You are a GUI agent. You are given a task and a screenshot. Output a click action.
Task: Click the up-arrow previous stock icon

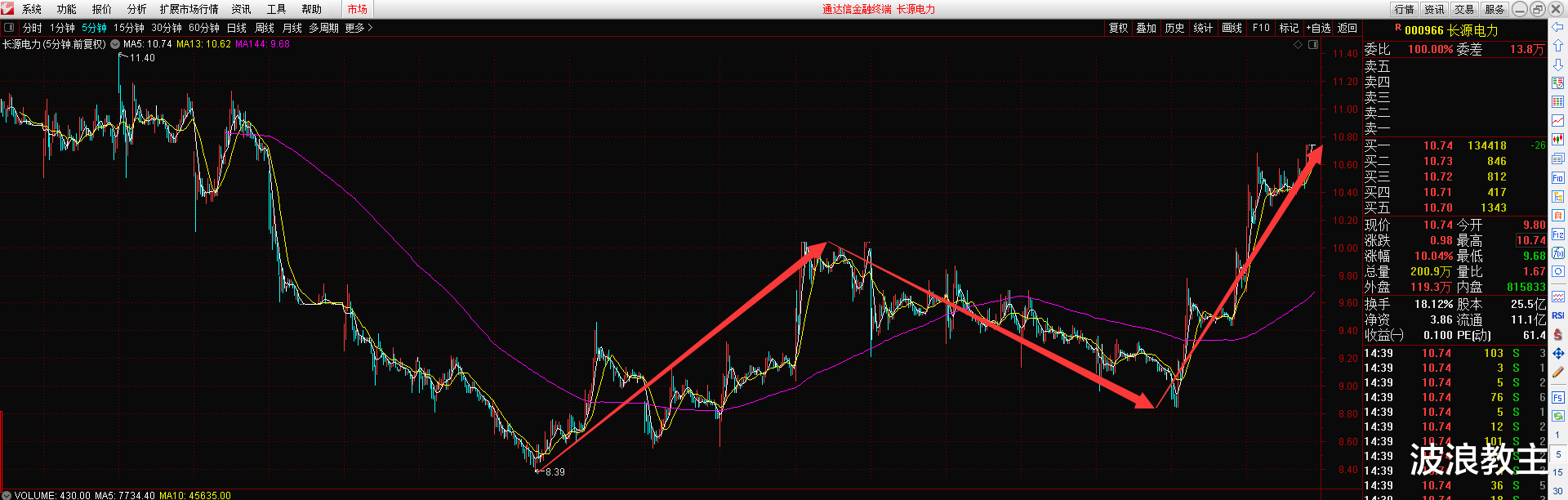[1558, 46]
